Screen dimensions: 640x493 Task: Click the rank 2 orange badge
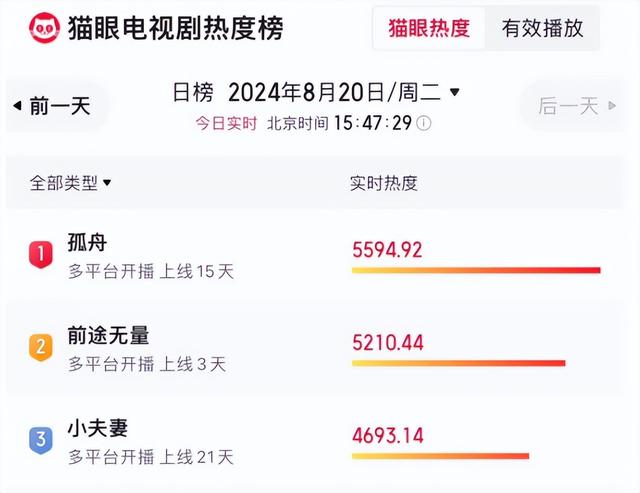coord(40,347)
